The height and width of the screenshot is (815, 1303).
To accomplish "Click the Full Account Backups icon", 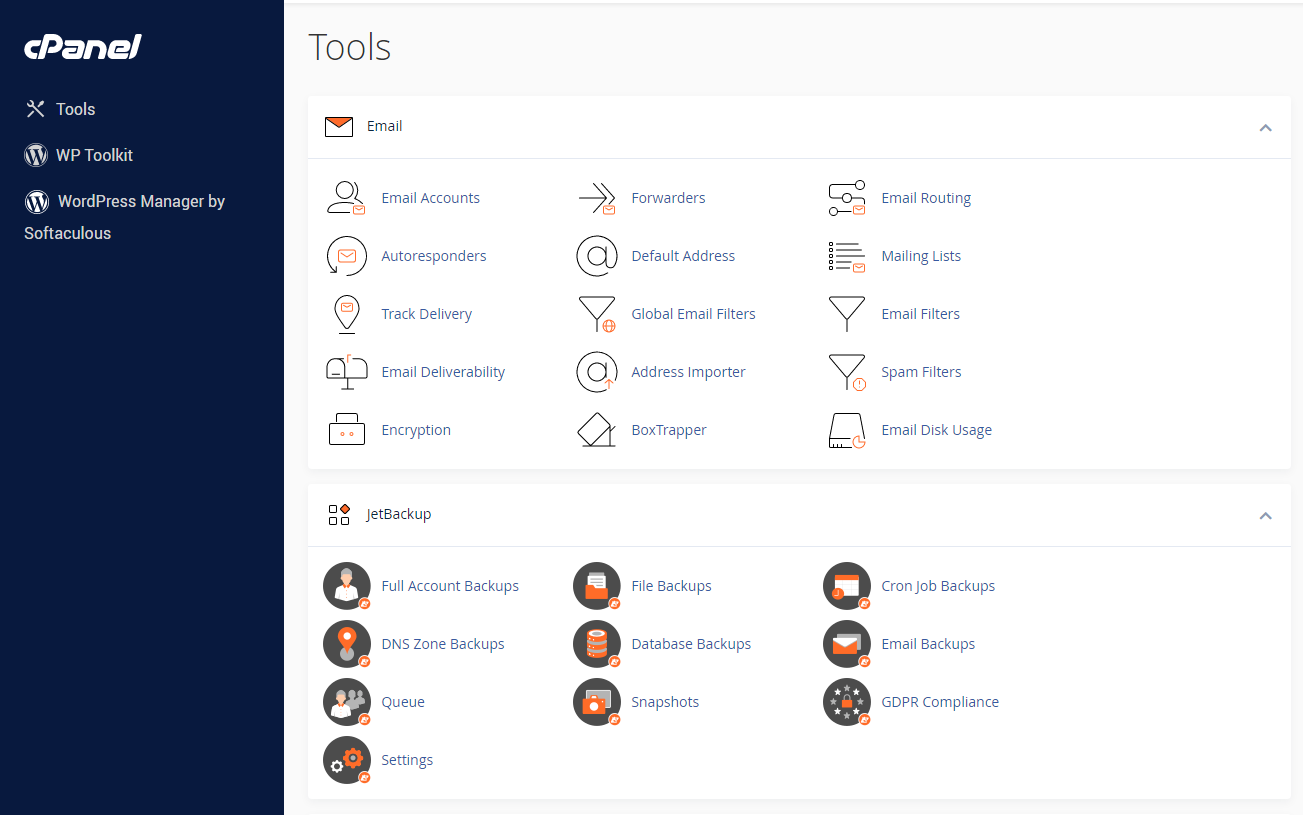I will pyautogui.click(x=347, y=586).
